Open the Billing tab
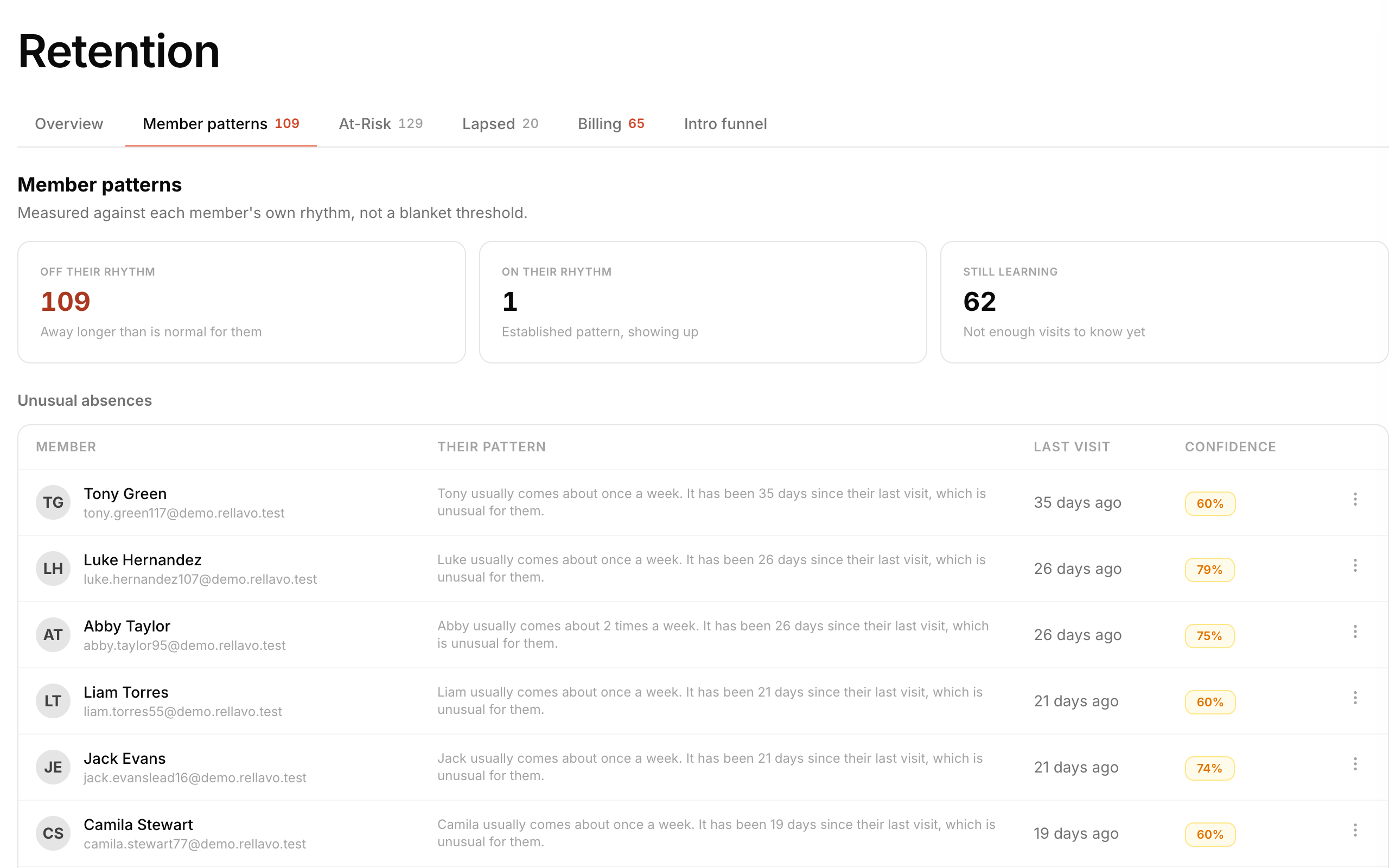Screen dimensions: 1389x868 pos(611,124)
